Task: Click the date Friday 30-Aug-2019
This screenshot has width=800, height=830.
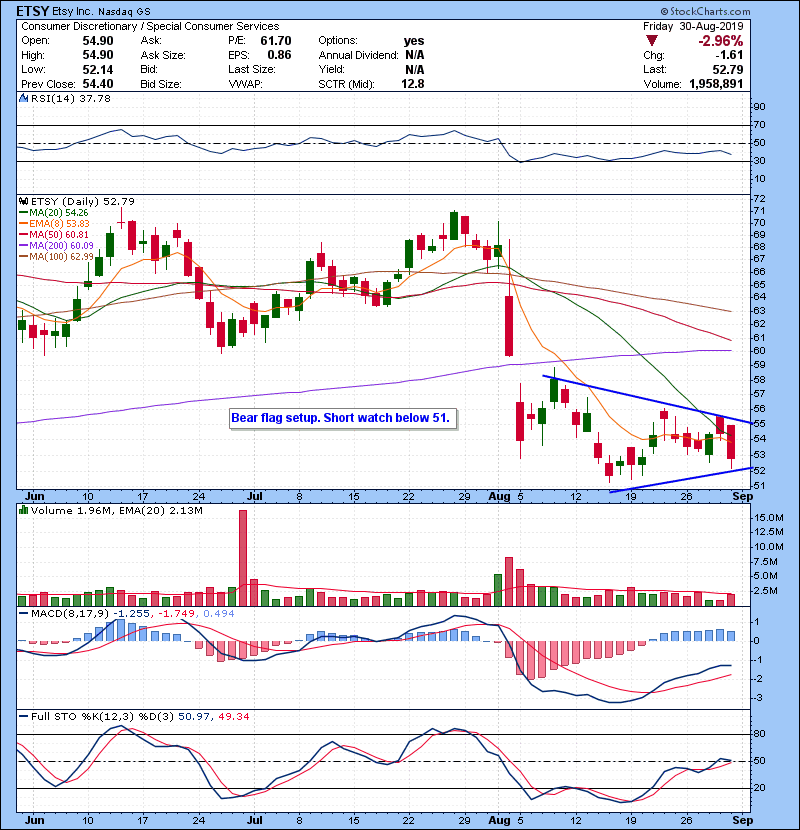Action: pos(693,26)
